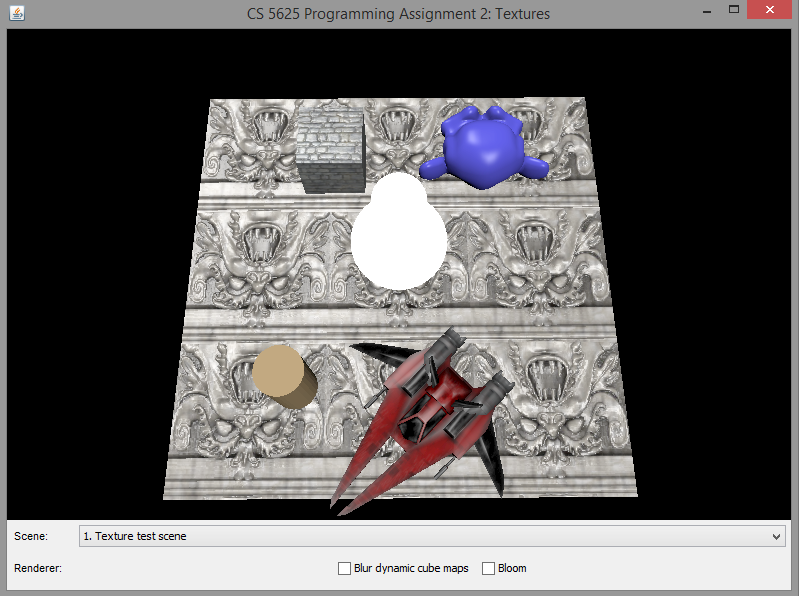
Task: Click the arrow on the Scene combo box
Action: click(778, 536)
